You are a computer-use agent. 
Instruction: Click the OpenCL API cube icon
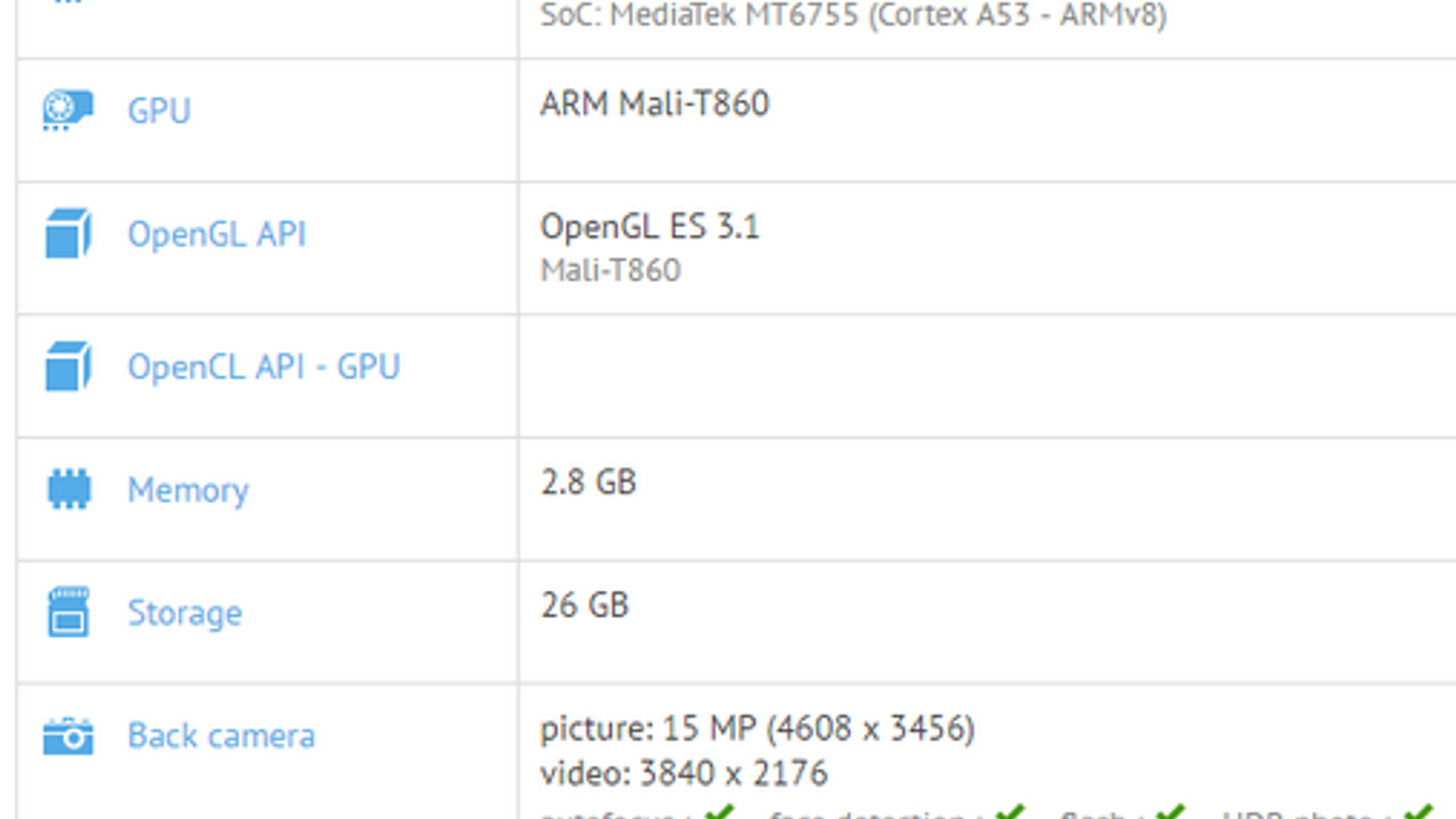pos(68,367)
